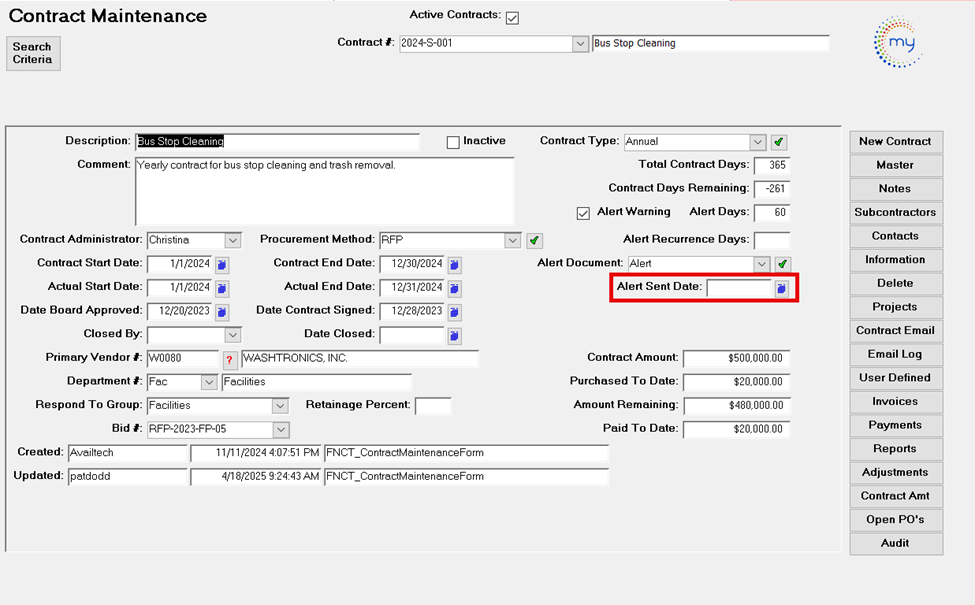
Task: Click the New Contract button
Action: (x=895, y=141)
